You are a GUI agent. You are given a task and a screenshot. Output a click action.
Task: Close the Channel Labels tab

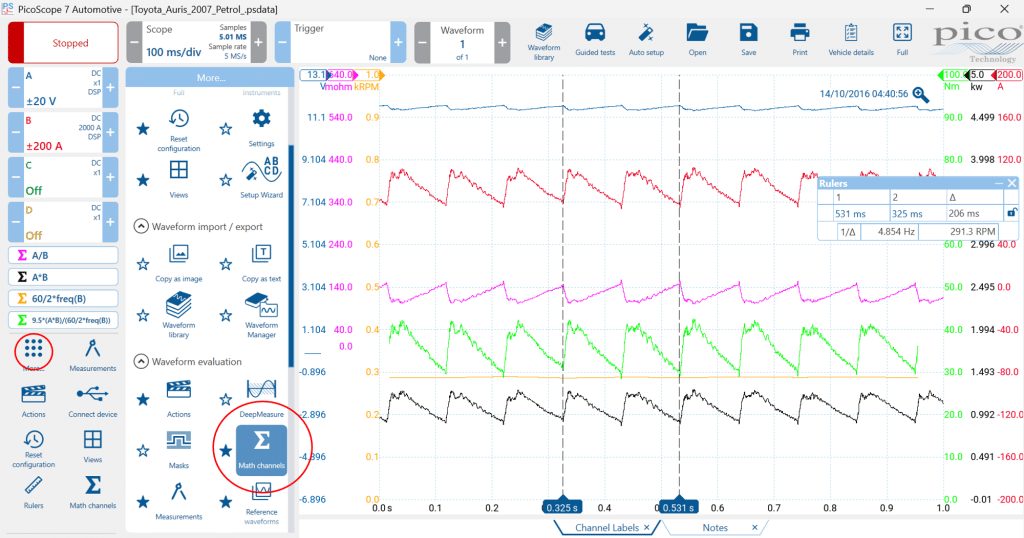click(x=647, y=528)
